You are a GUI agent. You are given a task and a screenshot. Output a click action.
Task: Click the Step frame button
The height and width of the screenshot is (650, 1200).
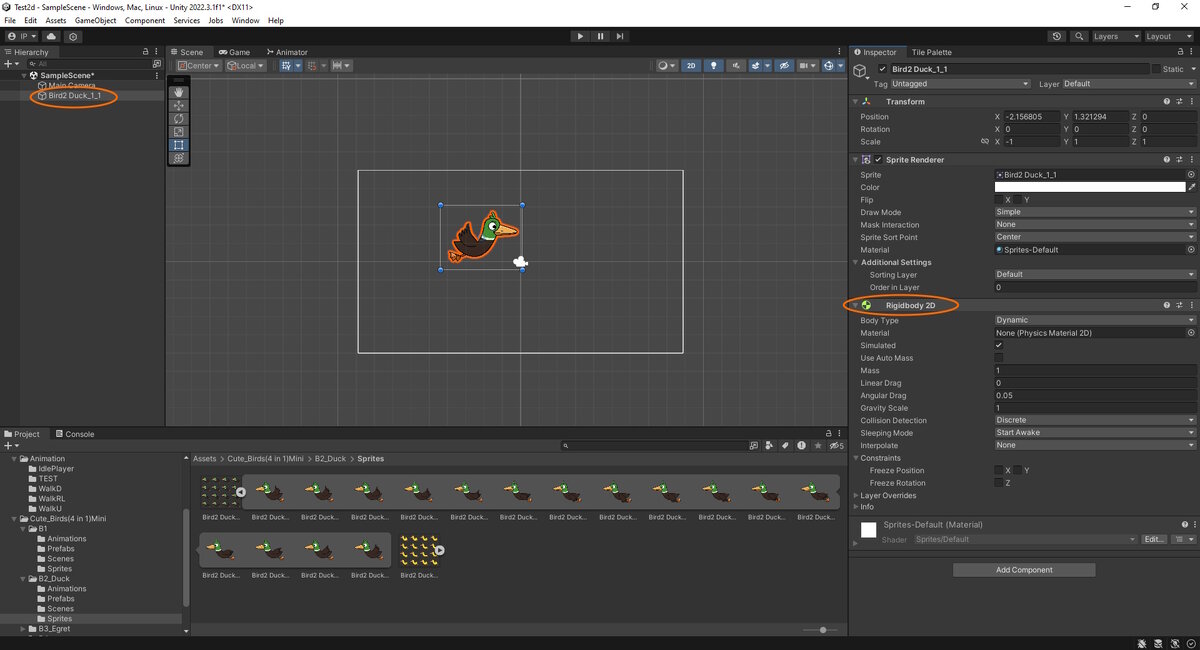pos(621,36)
